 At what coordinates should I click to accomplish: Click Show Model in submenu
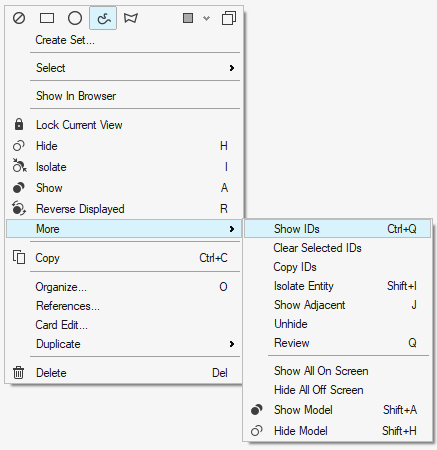[x=338, y=410]
